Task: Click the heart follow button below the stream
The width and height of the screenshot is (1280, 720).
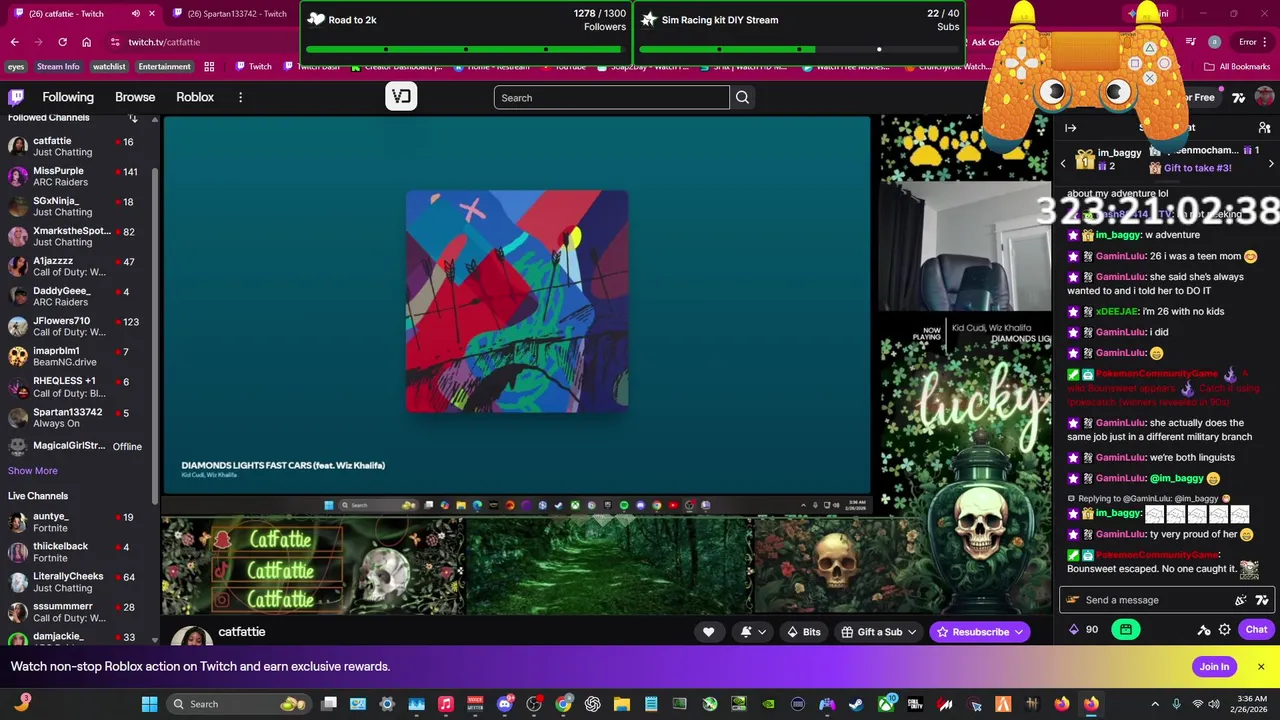Action: [708, 632]
